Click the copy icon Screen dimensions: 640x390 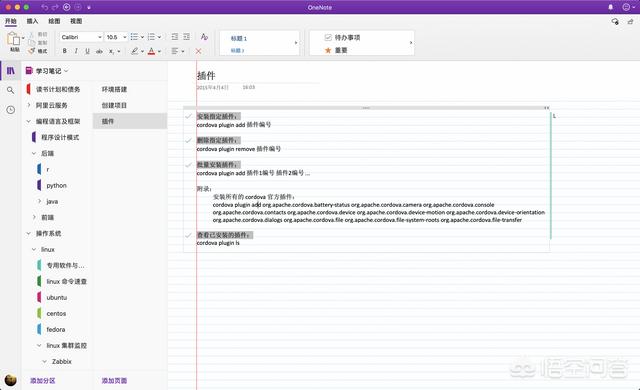coord(31,43)
